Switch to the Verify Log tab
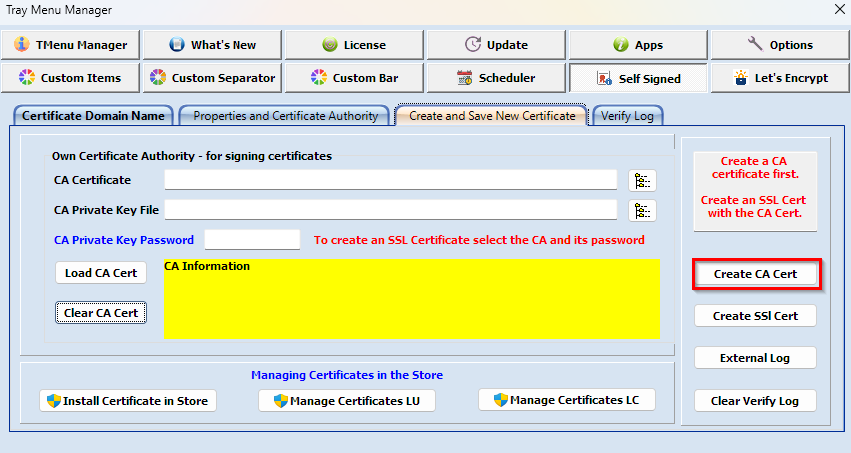851x453 pixels. 627,116
